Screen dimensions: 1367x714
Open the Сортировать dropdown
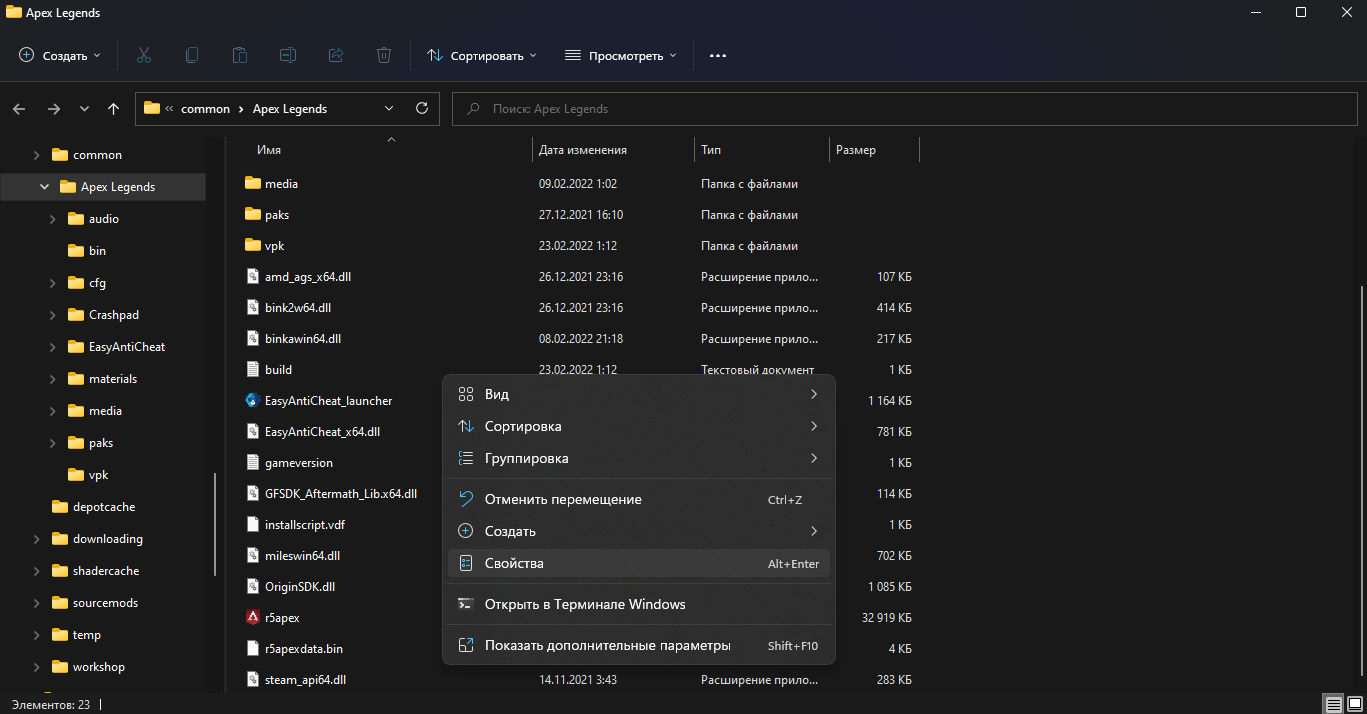point(482,55)
